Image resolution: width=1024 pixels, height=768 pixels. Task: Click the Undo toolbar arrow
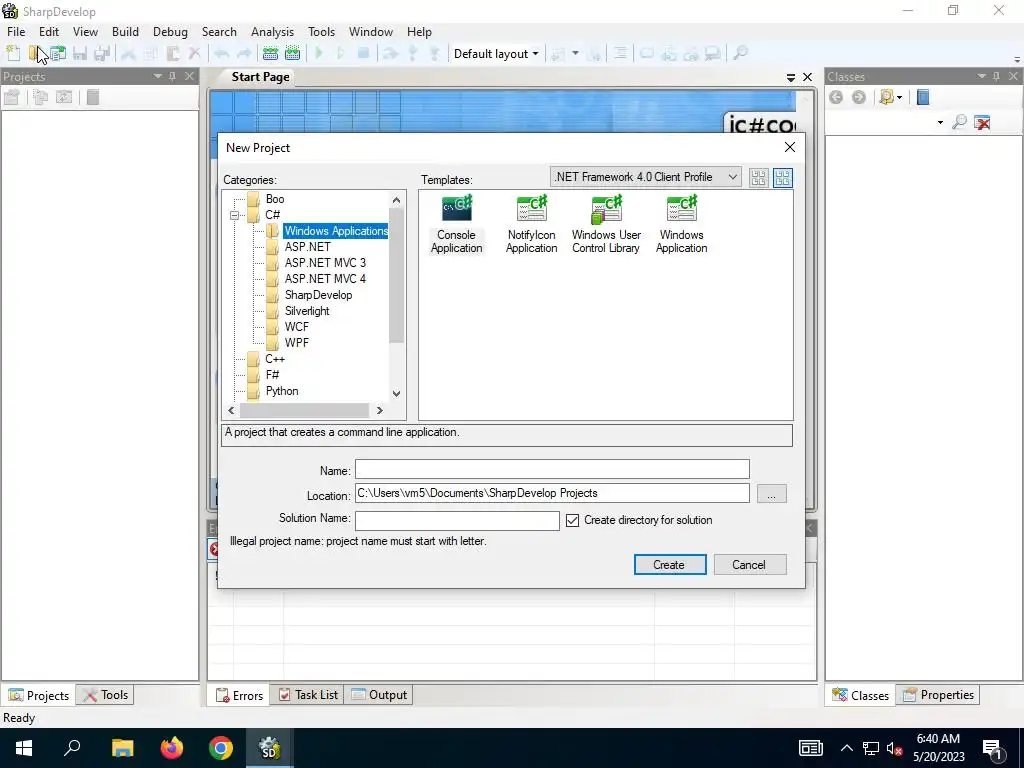(221, 54)
